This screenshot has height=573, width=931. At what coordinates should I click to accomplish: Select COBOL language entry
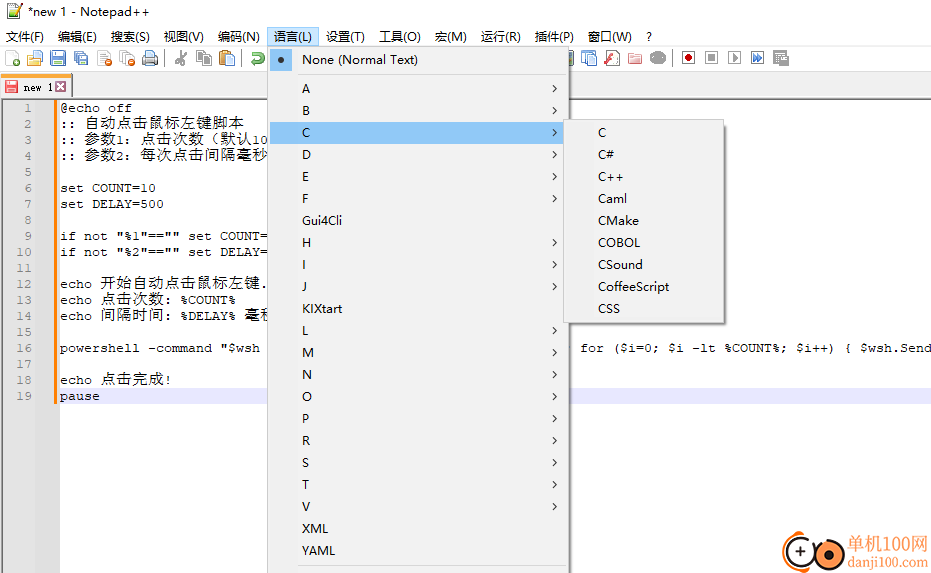pos(644,242)
